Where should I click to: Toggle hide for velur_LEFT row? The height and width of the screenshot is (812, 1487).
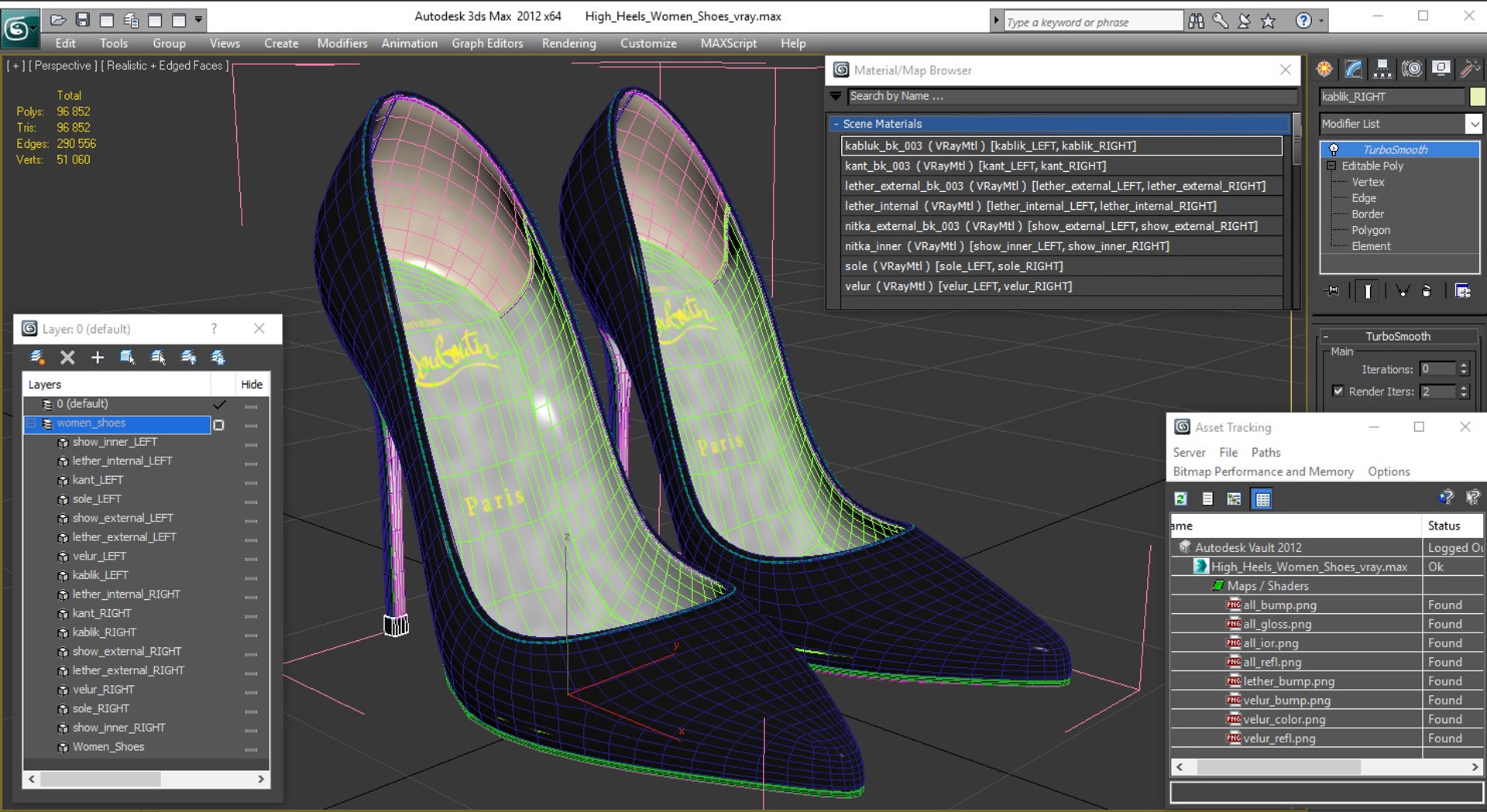251,559
